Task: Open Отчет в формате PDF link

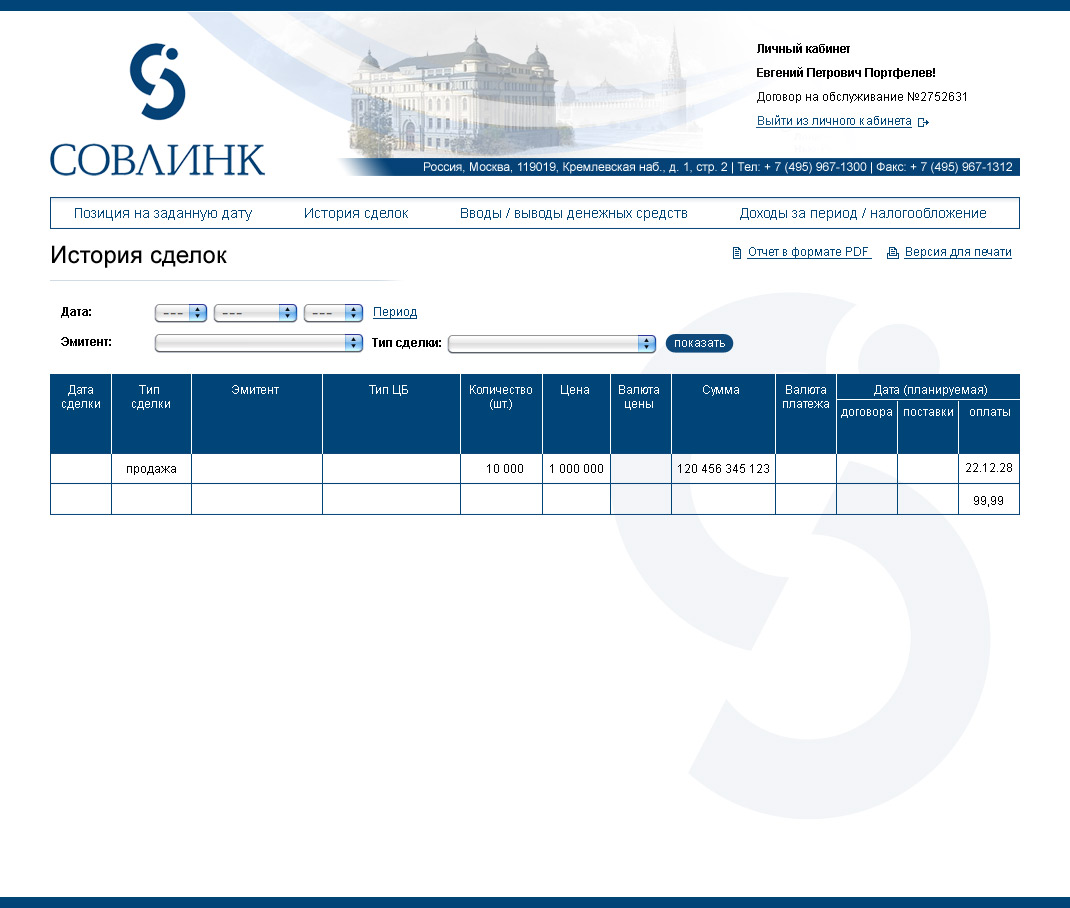Action: tap(809, 252)
